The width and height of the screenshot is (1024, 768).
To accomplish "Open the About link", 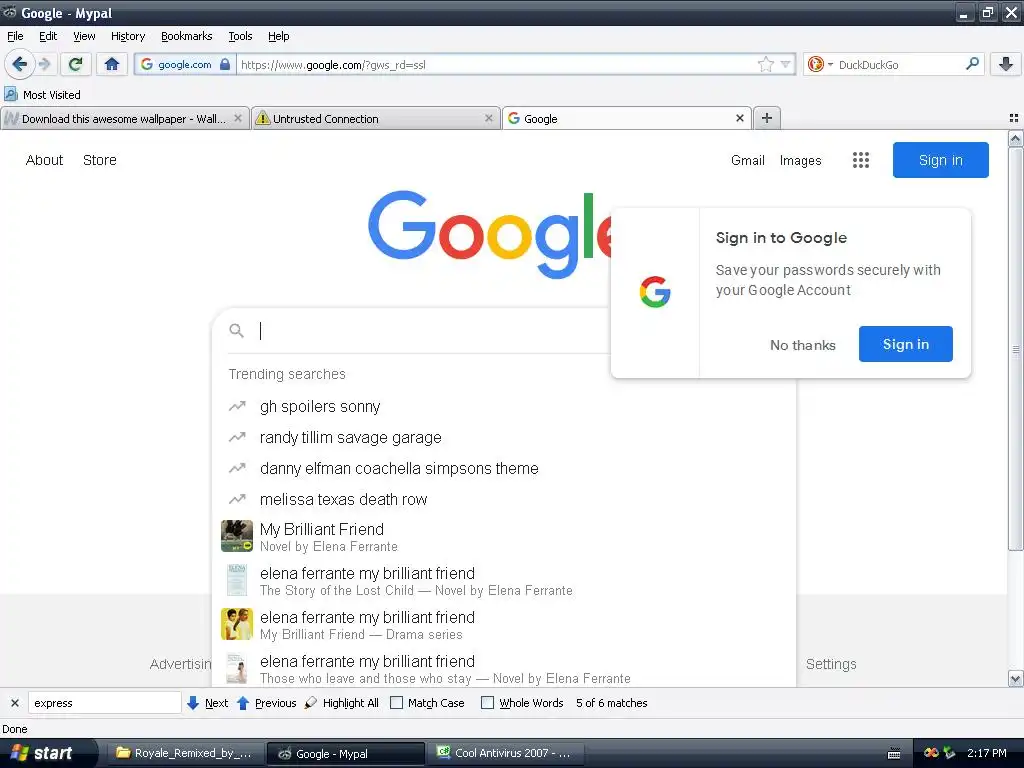I will pyautogui.click(x=44, y=160).
